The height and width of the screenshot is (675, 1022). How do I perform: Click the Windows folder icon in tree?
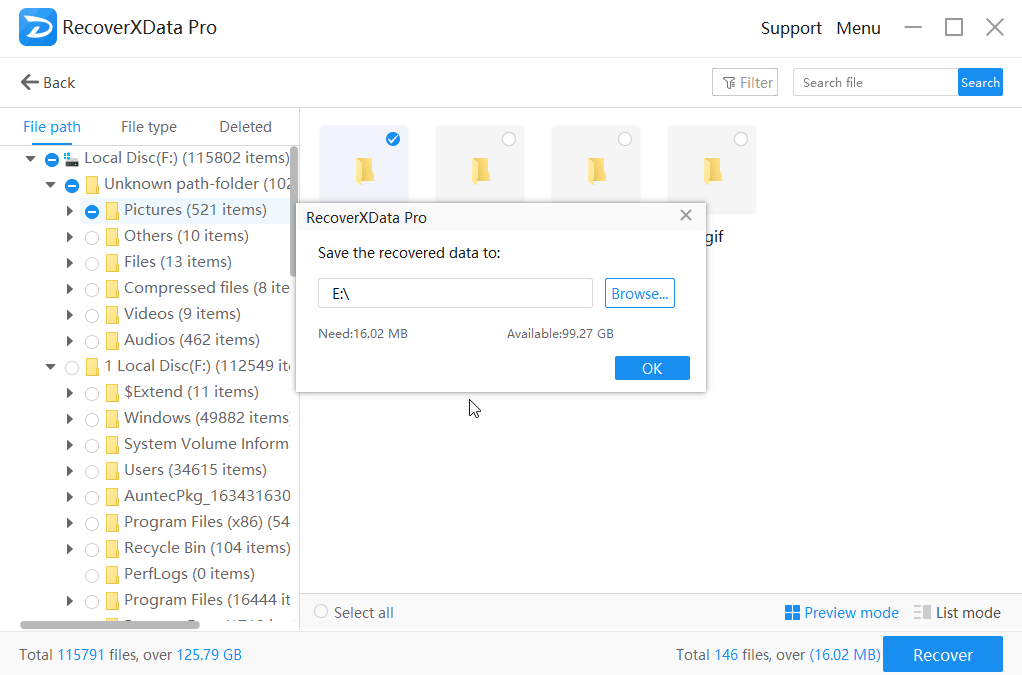coord(112,419)
